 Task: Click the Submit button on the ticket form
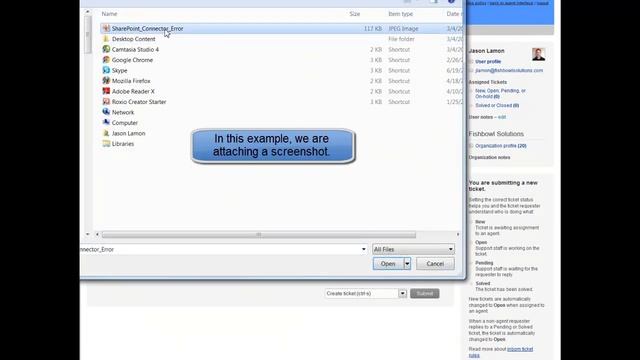coord(424,293)
